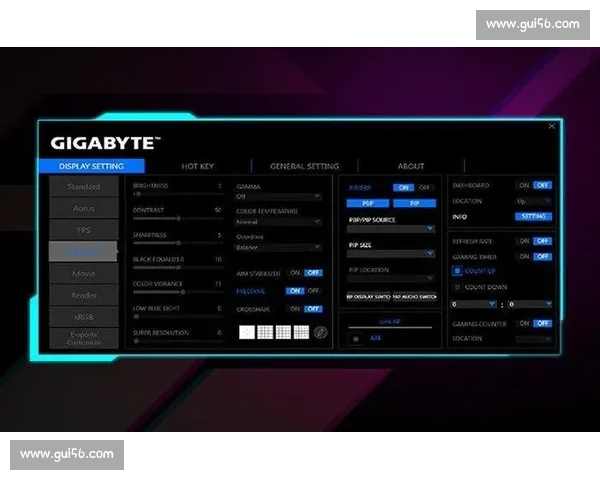Click the Contrast slider track

178,219
